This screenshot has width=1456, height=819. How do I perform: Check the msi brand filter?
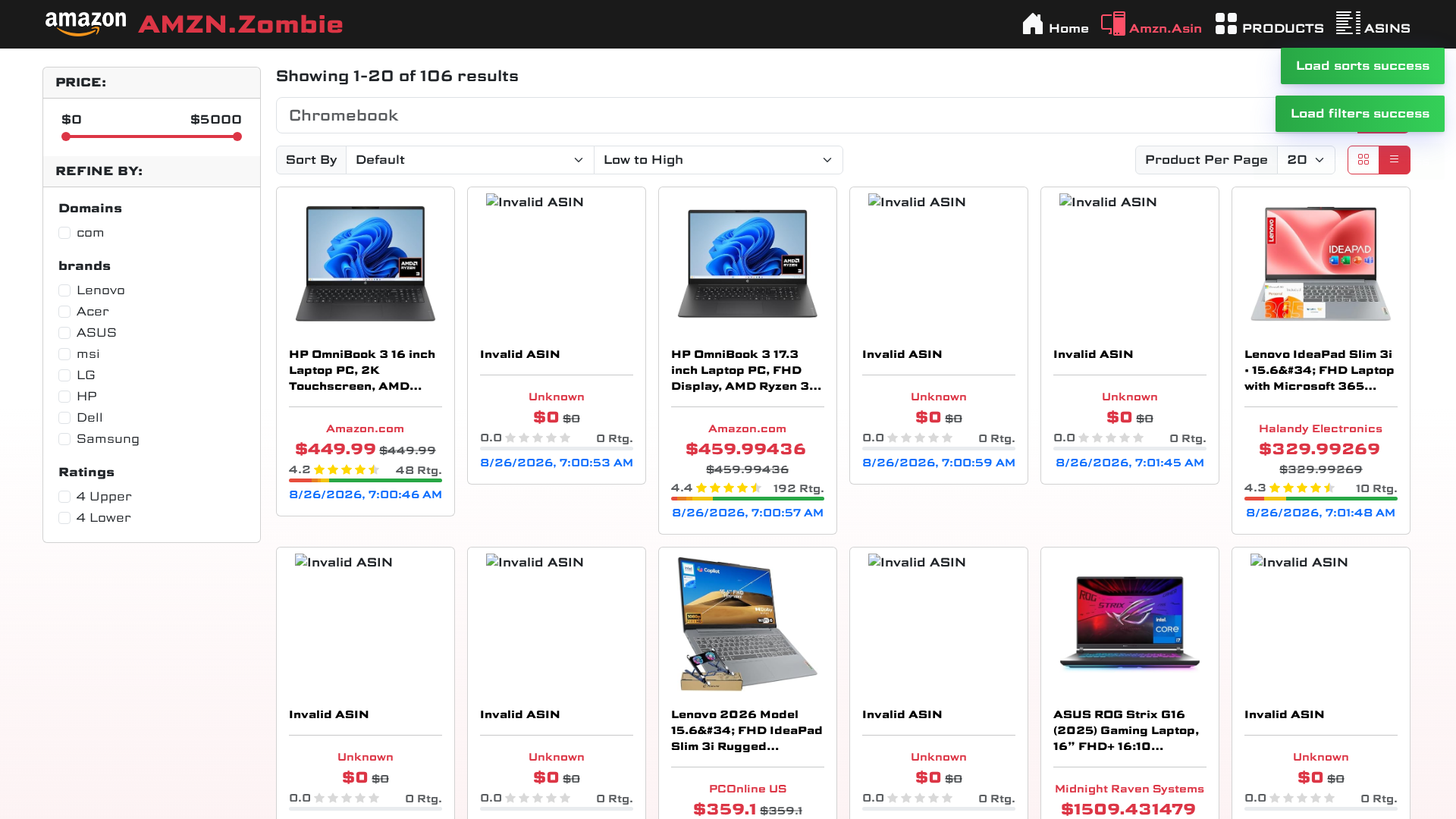point(64,354)
